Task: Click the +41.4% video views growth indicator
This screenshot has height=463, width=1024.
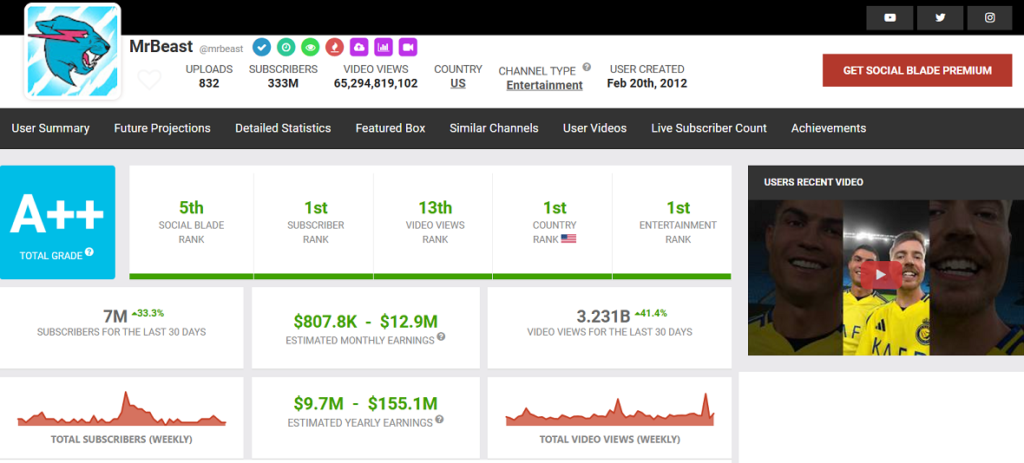Action: coord(650,313)
